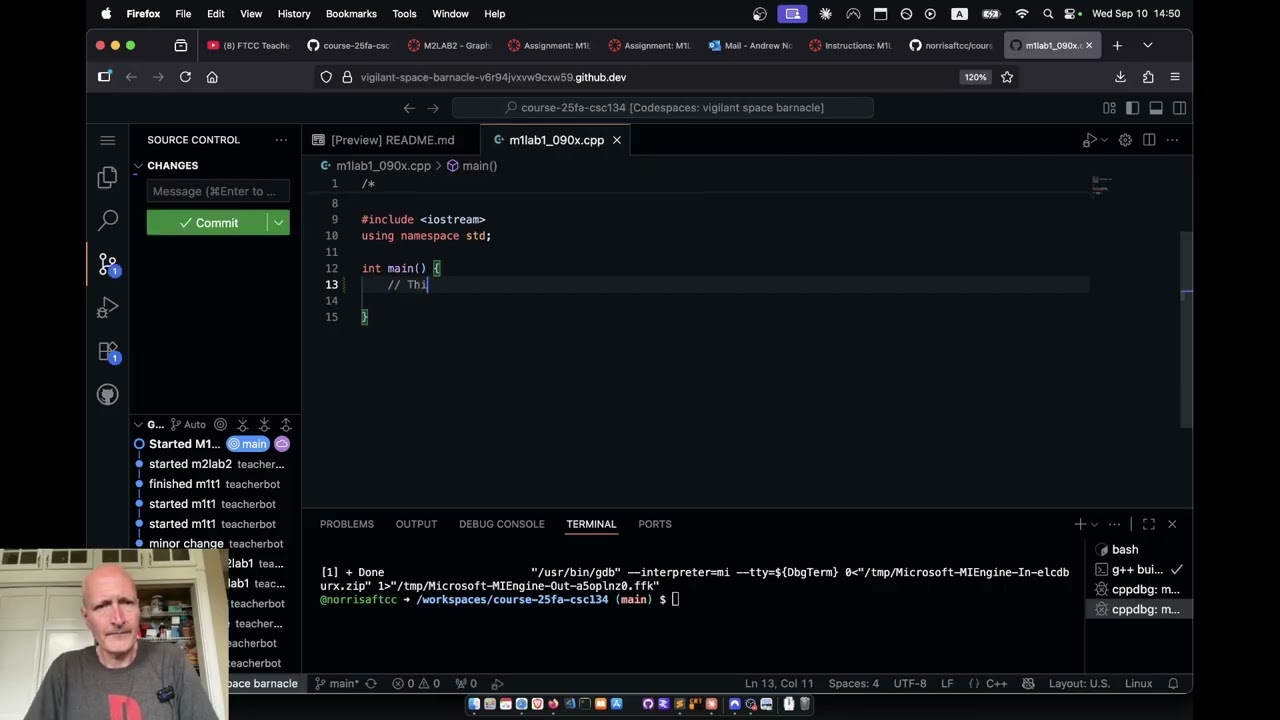Click go to current history item target icon

220,425
